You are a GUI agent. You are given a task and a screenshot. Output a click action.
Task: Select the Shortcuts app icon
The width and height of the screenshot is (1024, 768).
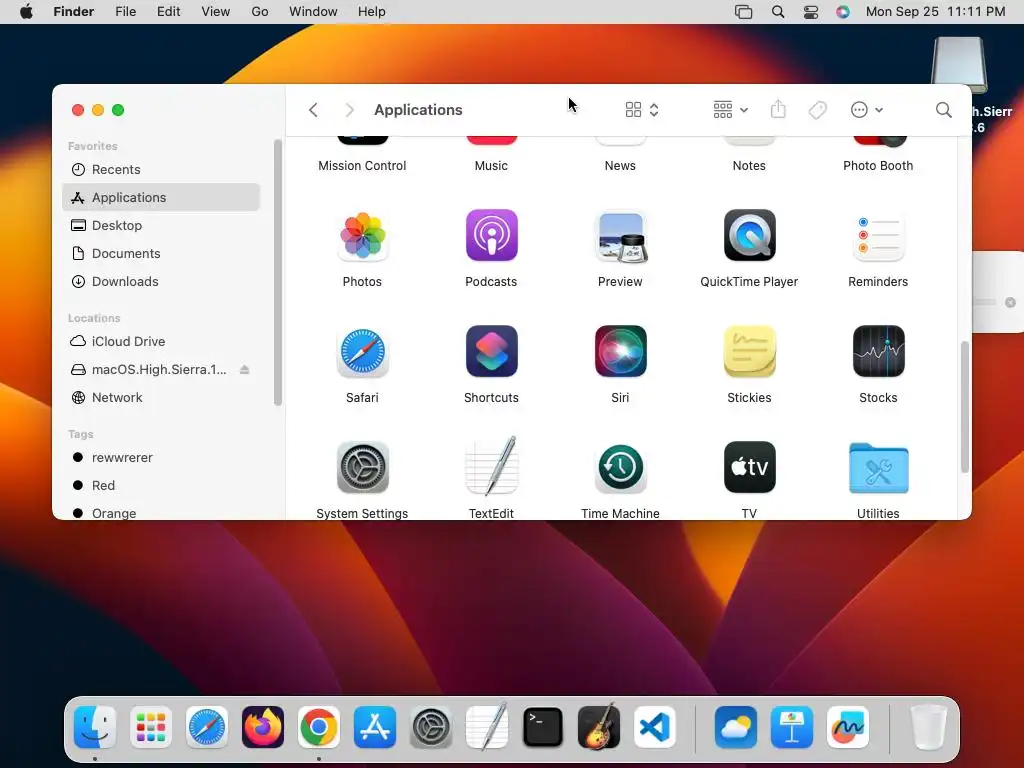(x=491, y=351)
